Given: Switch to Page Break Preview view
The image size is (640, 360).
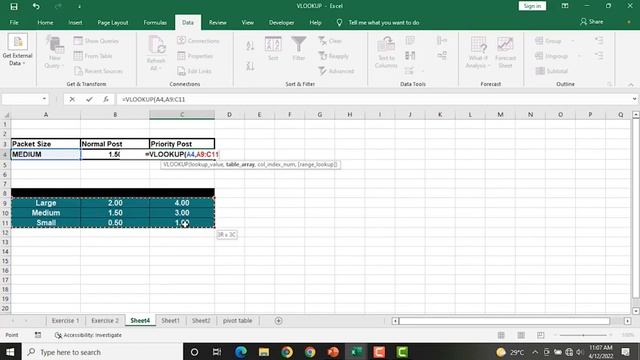Looking at the screenshot, I should [540, 335].
